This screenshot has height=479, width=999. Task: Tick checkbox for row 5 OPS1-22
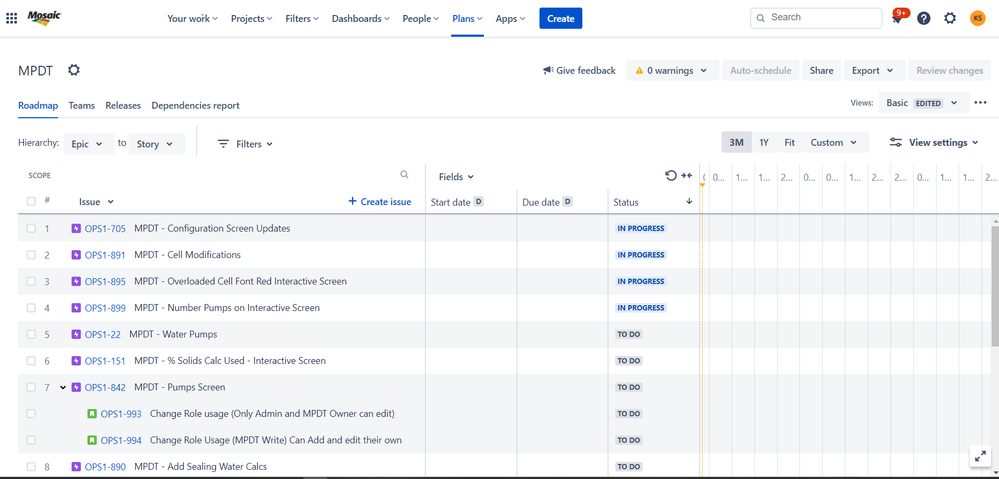pyautogui.click(x=31, y=334)
